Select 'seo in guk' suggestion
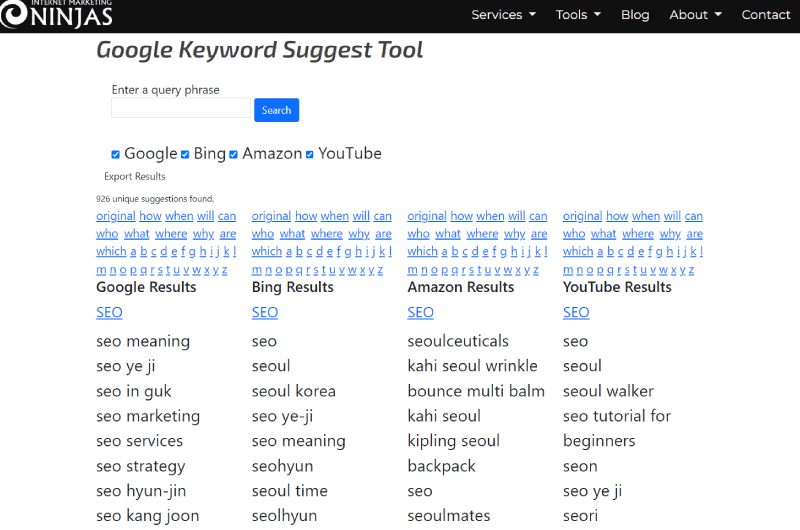This screenshot has height=530, width=800. (x=134, y=391)
